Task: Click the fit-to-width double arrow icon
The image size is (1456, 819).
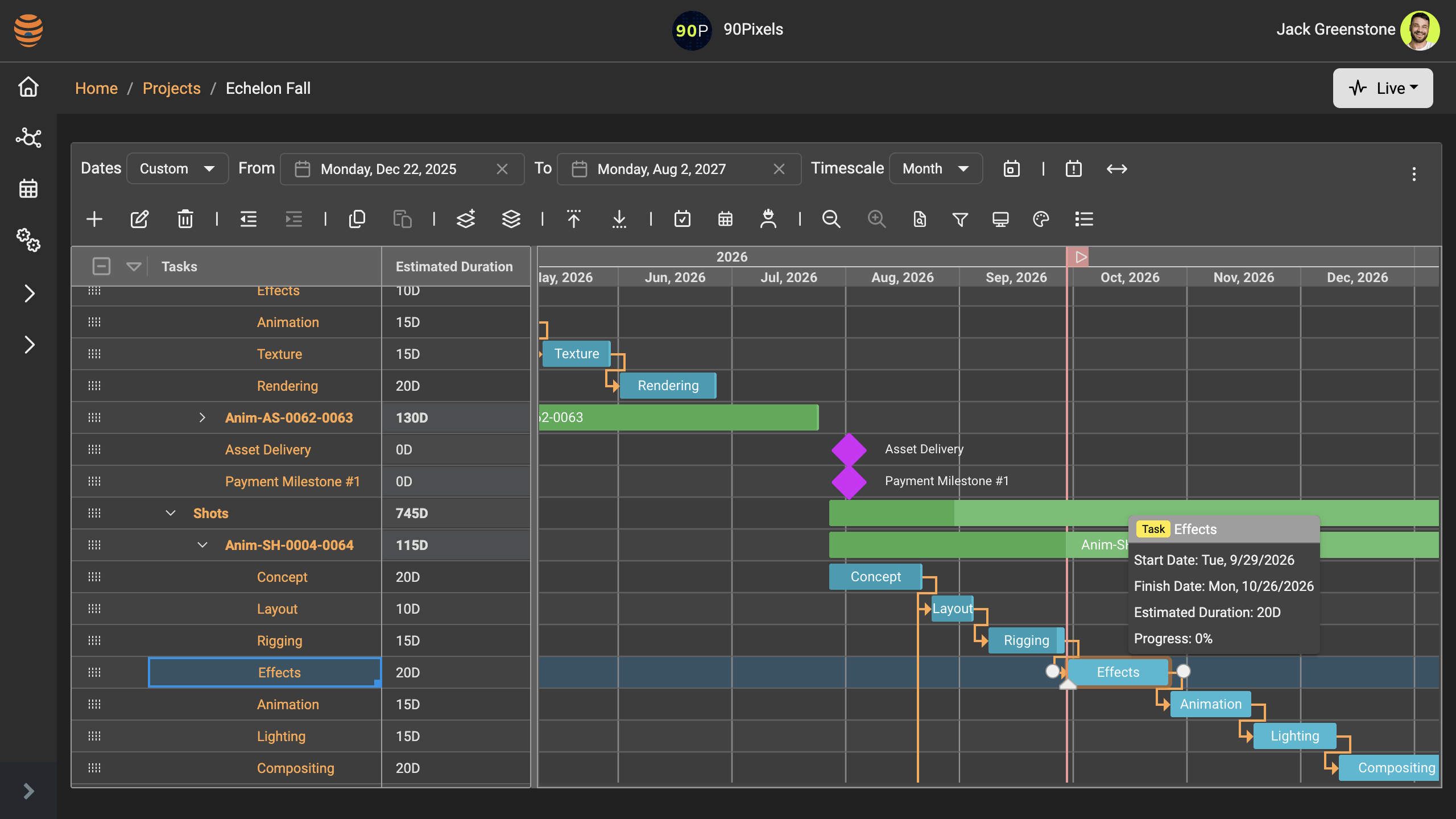Action: click(x=1117, y=169)
